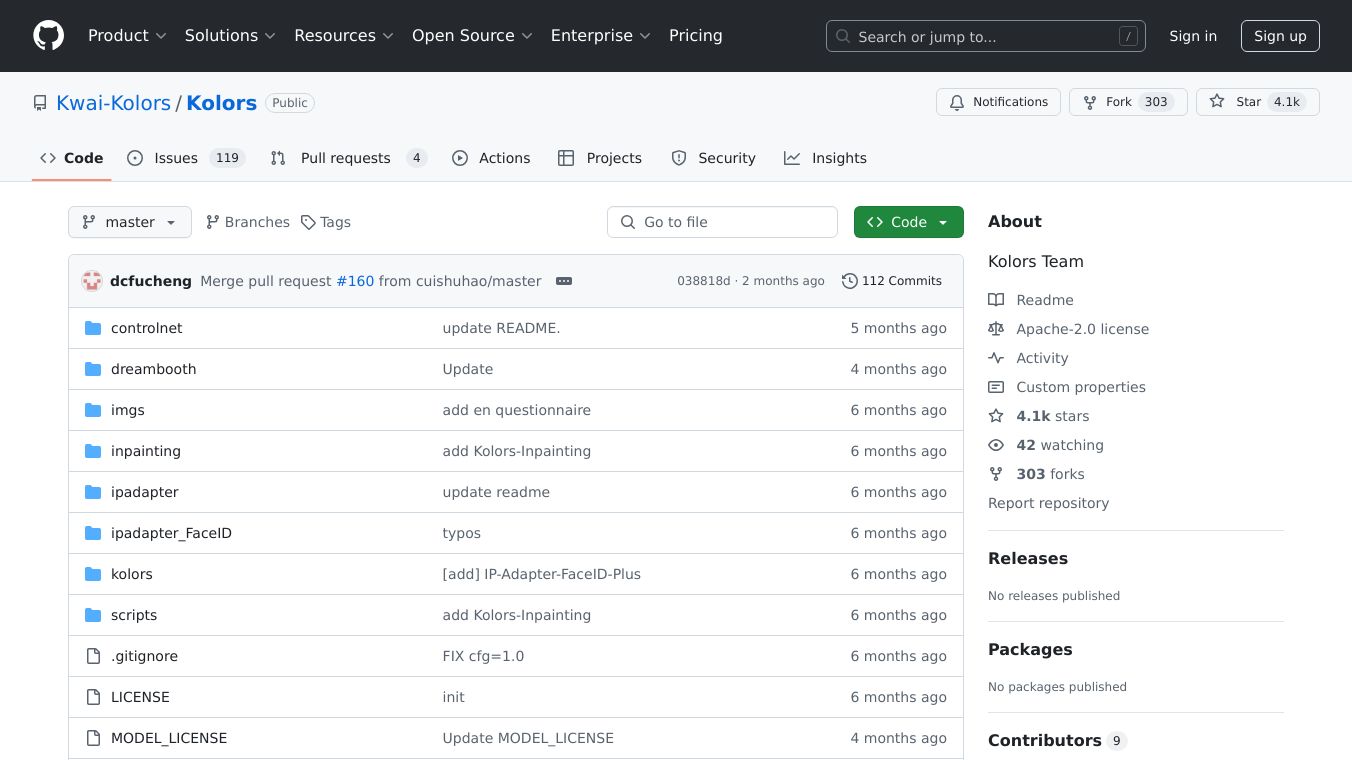Viewport: 1352px width, 760px height.
Task: Click the Apache-2.0 license scale icon
Action: coord(996,329)
